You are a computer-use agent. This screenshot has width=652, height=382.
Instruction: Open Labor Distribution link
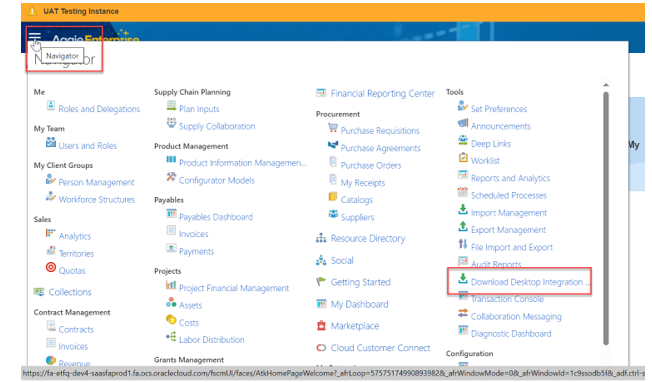pyautogui.click(x=212, y=340)
